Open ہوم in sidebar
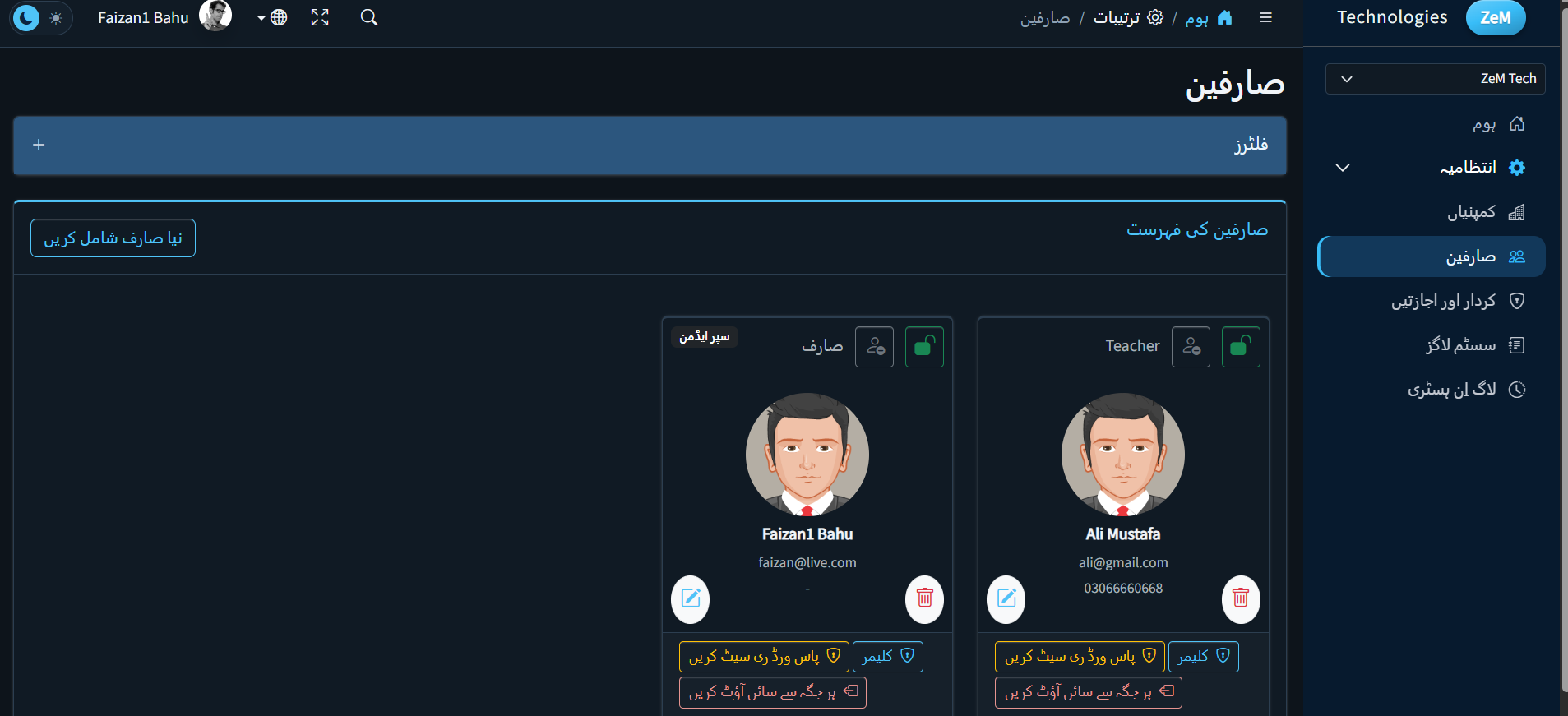This screenshot has height=716, width=1568. (x=1432, y=124)
